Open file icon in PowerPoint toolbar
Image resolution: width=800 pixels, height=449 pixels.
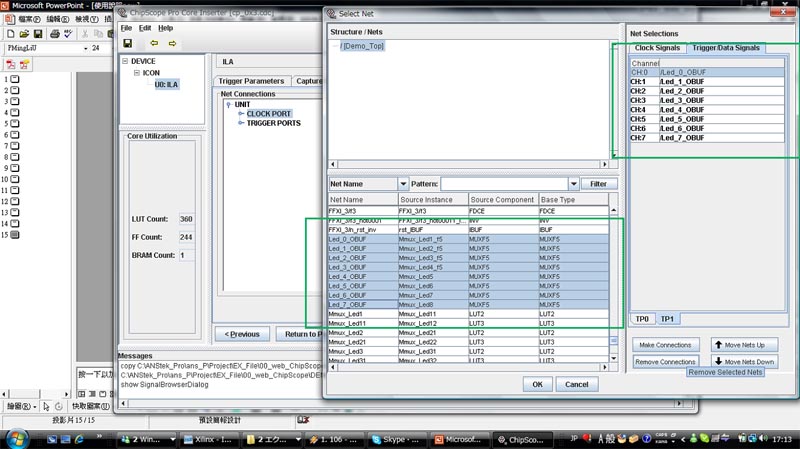24,34
